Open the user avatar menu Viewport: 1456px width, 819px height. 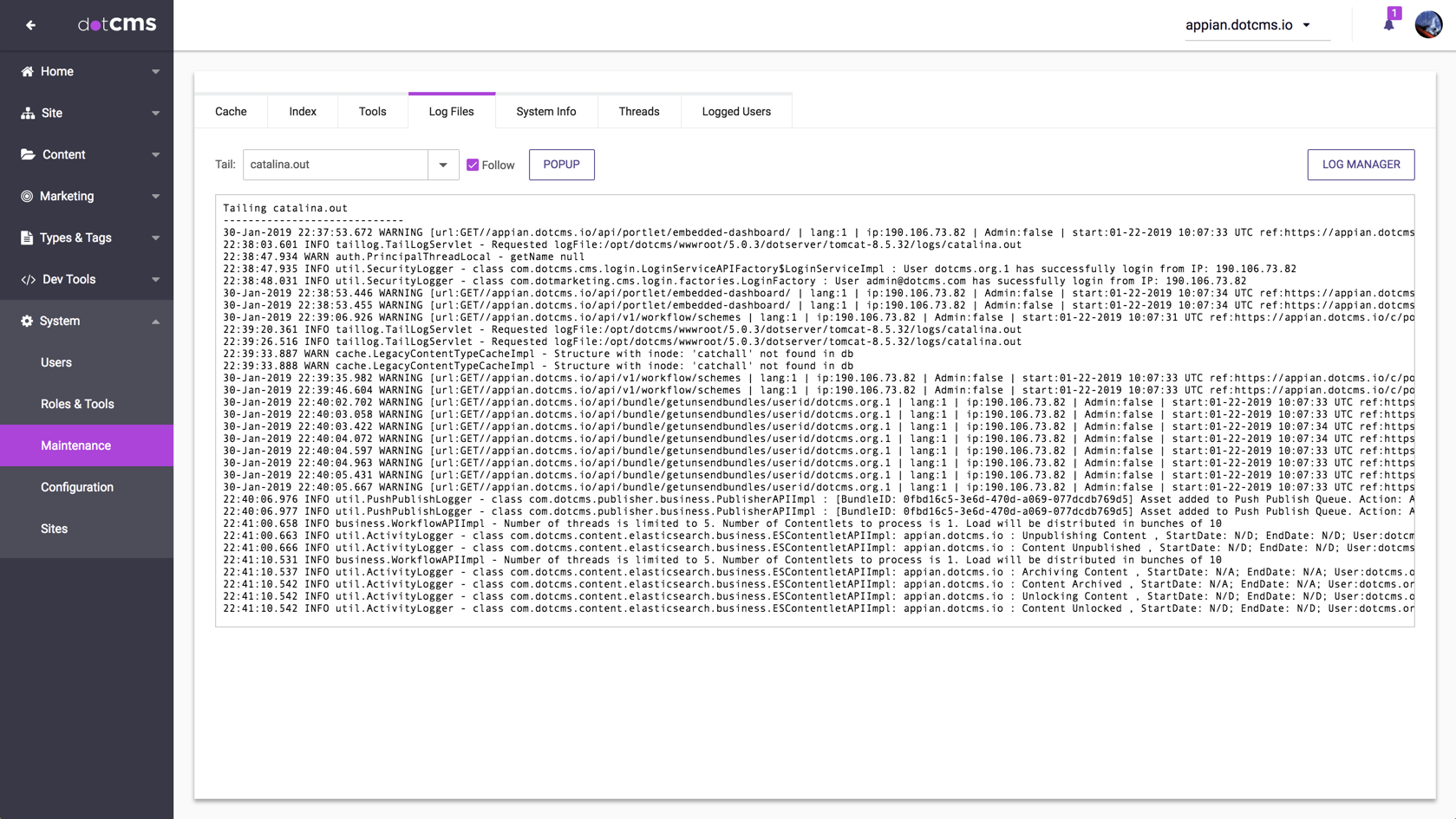pyautogui.click(x=1428, y=24)
